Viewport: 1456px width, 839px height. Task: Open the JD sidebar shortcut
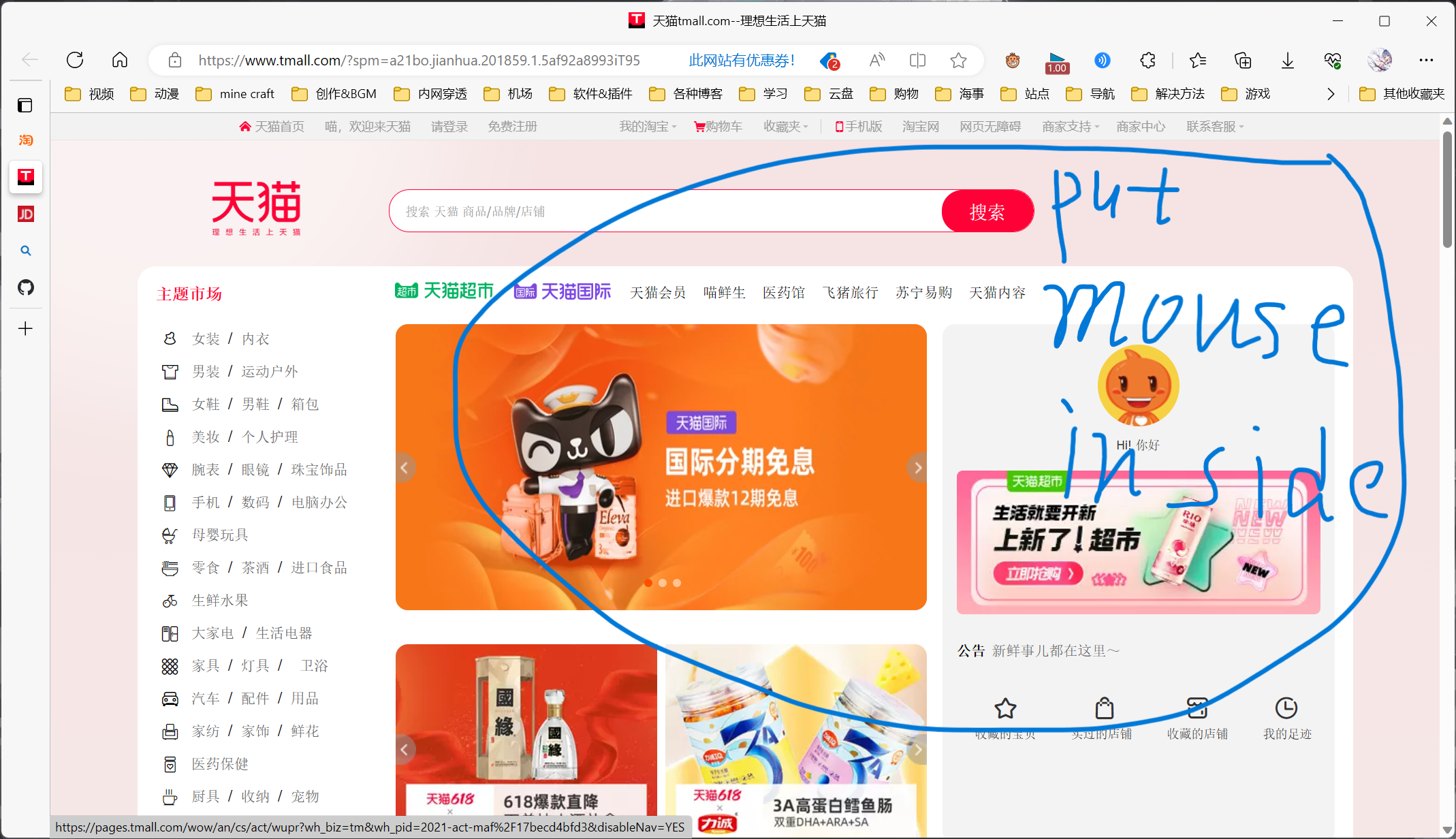pyautogui.click(x=26, y=215)
